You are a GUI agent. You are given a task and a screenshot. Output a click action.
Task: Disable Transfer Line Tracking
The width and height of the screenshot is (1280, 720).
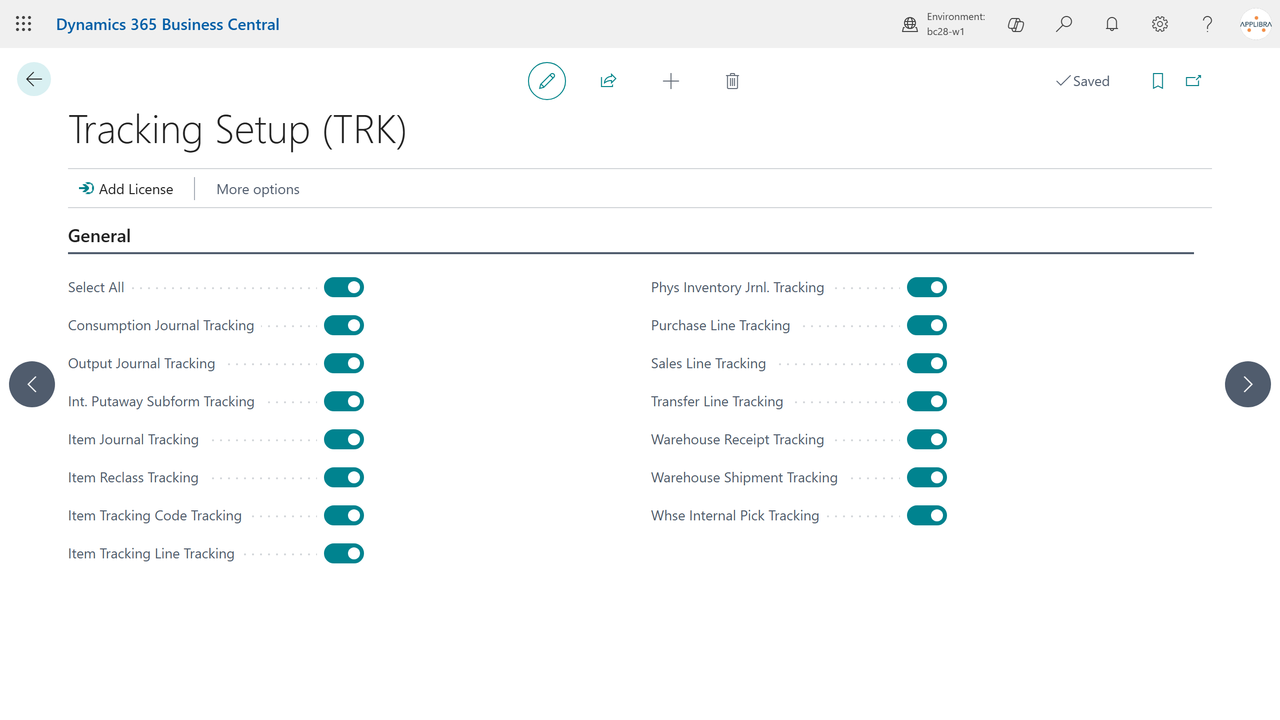tap(927, 402)
